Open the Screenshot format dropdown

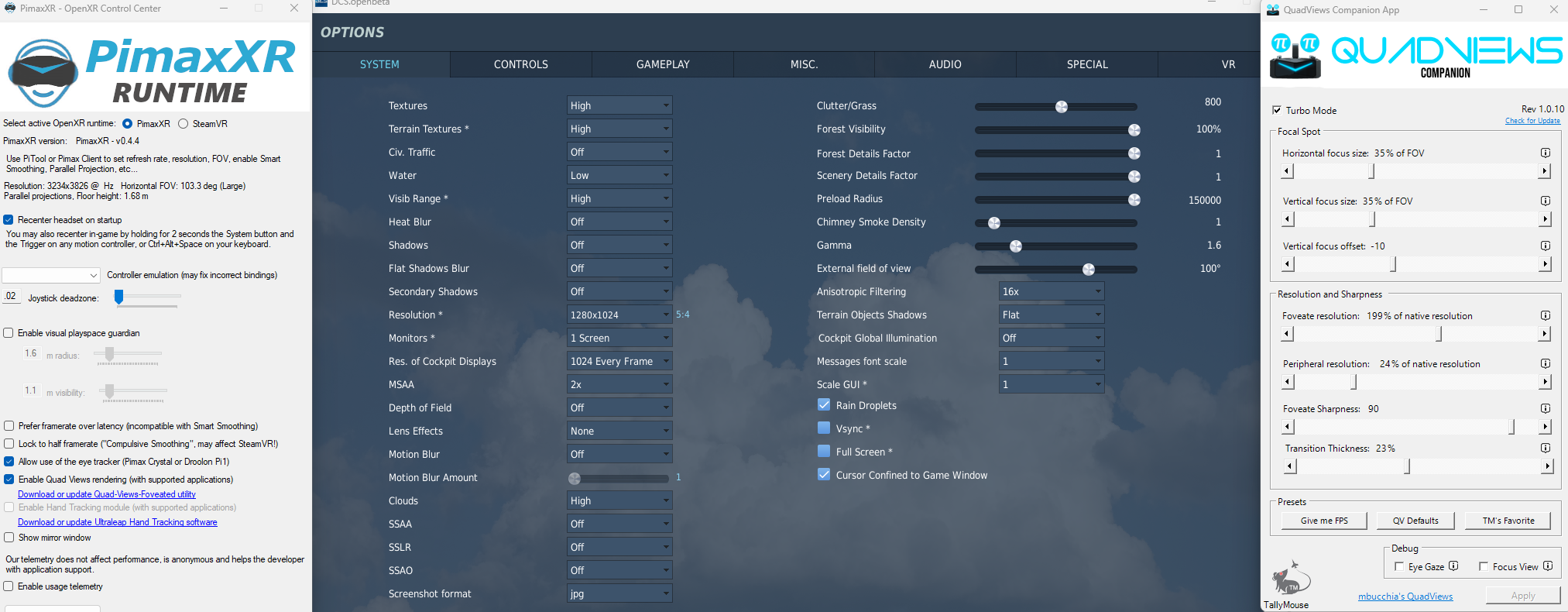619,593
